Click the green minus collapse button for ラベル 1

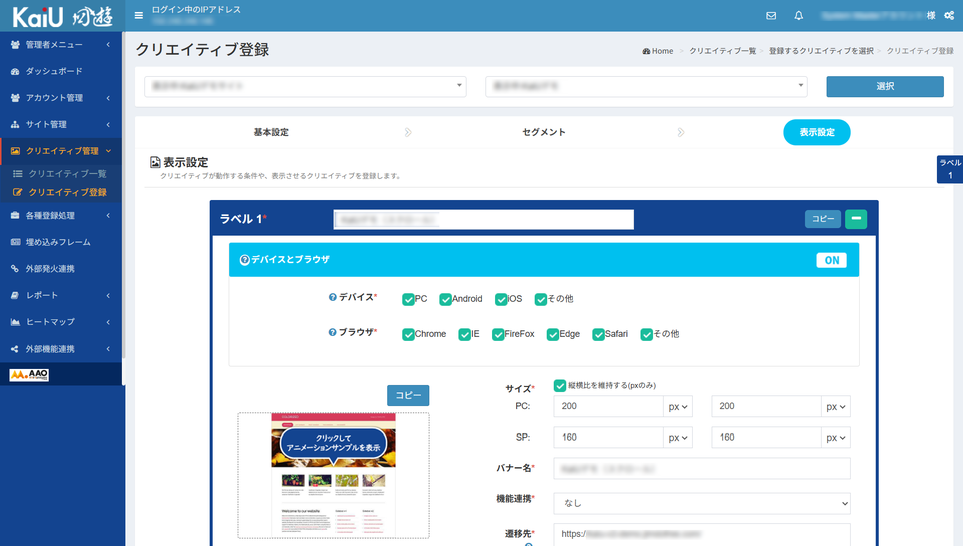pyautogui.click(x=856, y=219)
